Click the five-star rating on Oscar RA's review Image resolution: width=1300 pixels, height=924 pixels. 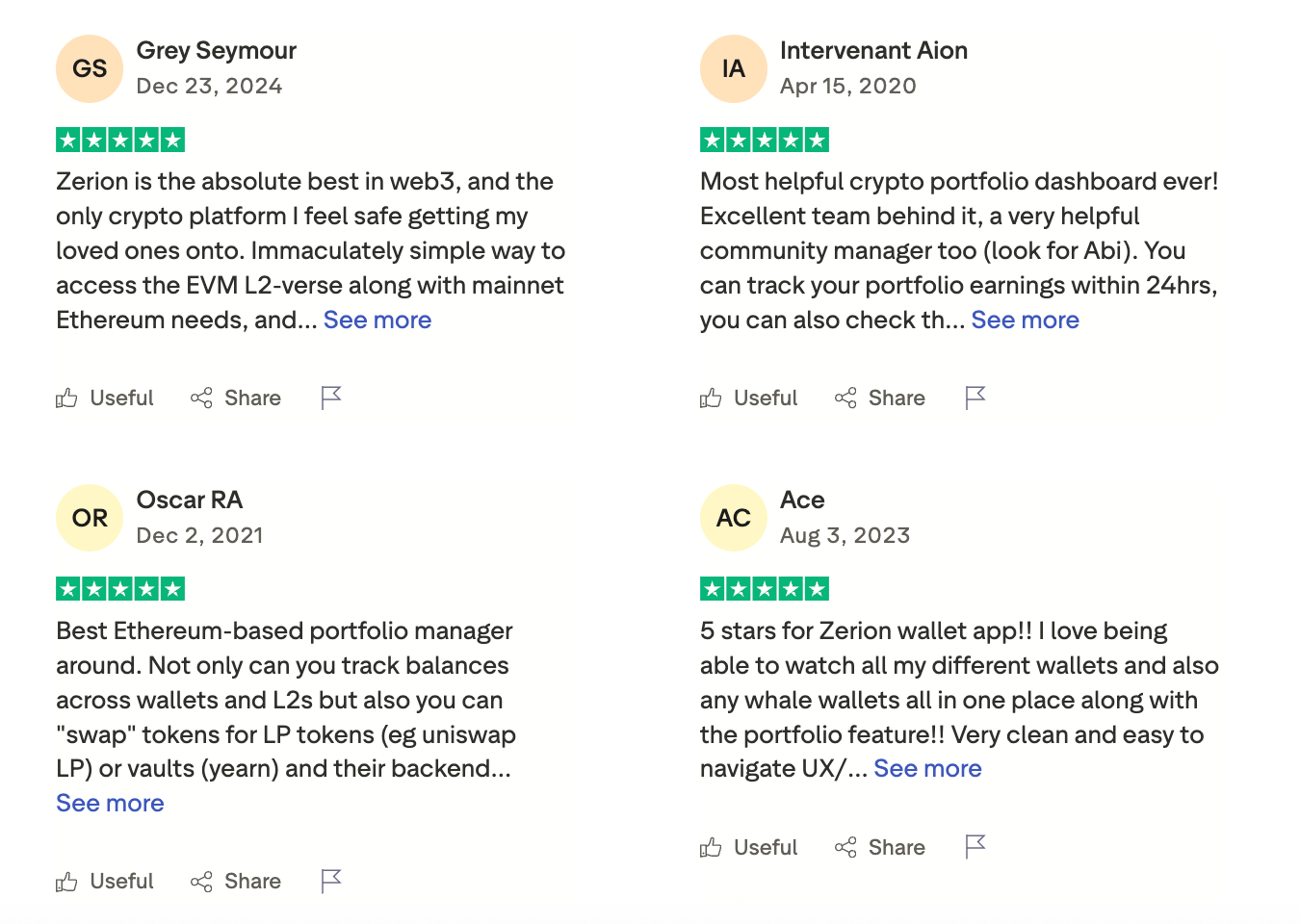coord(119,588)
